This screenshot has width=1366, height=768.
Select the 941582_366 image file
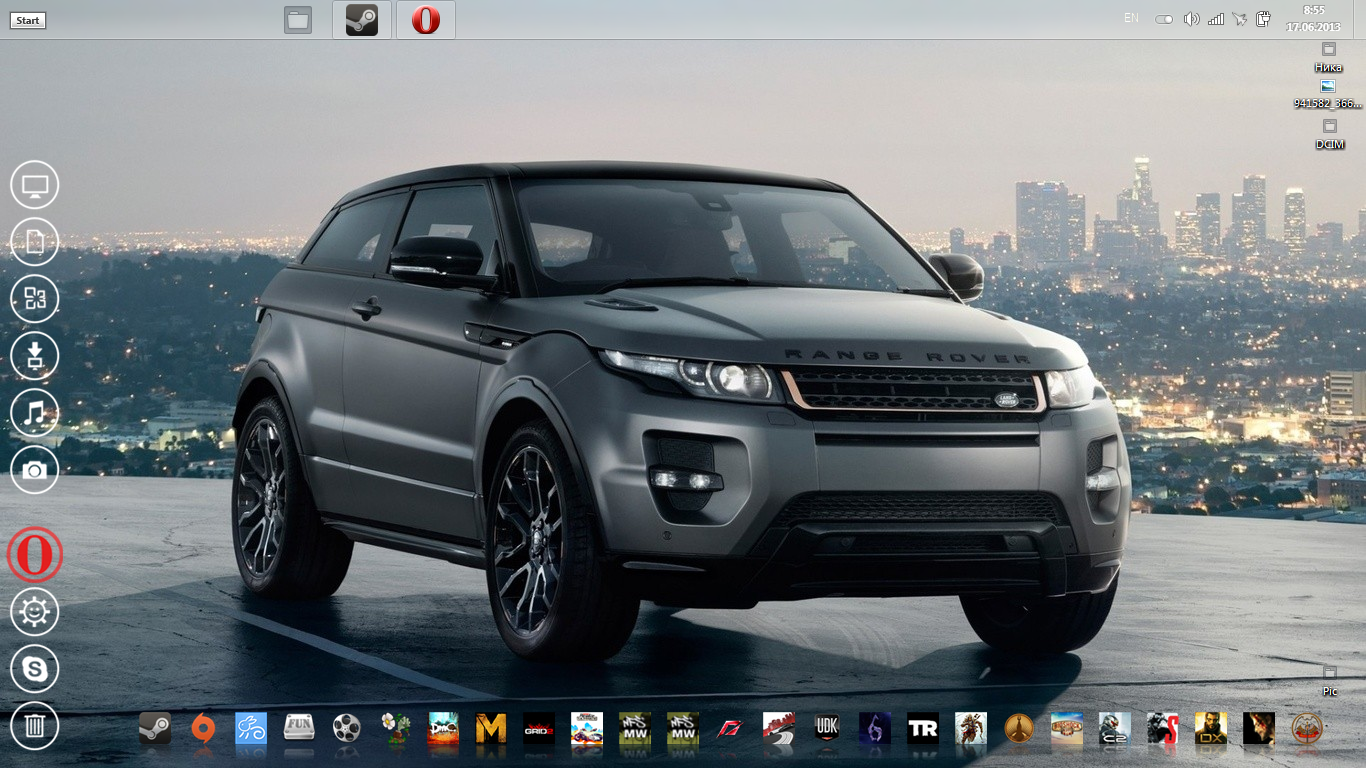tap(1329, 95)
